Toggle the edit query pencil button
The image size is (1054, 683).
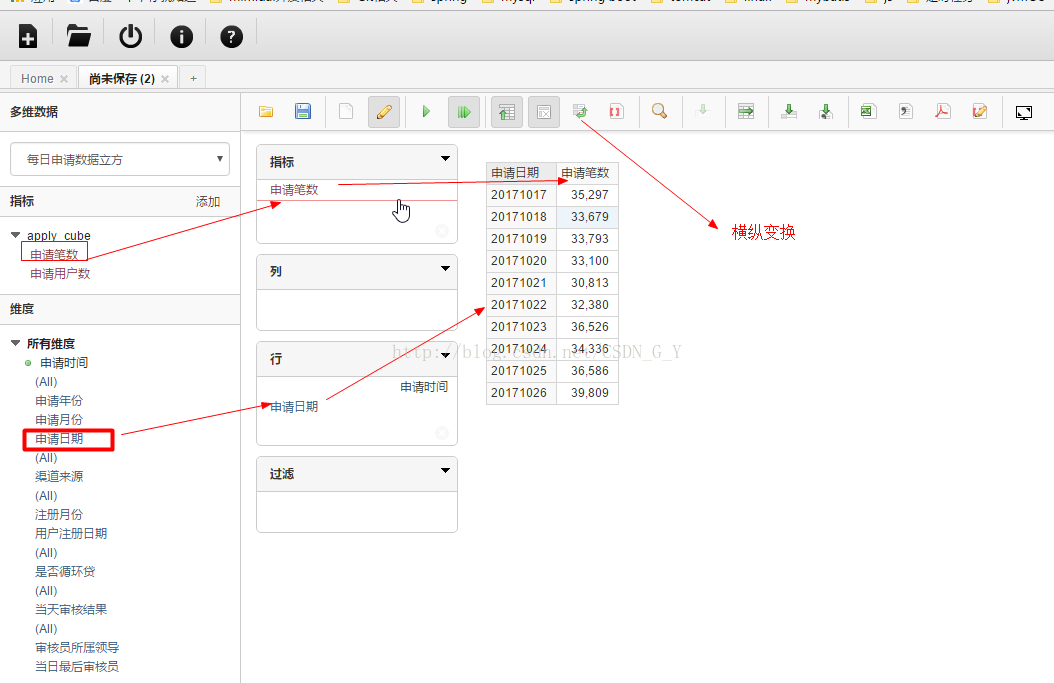tap(384, 112)
